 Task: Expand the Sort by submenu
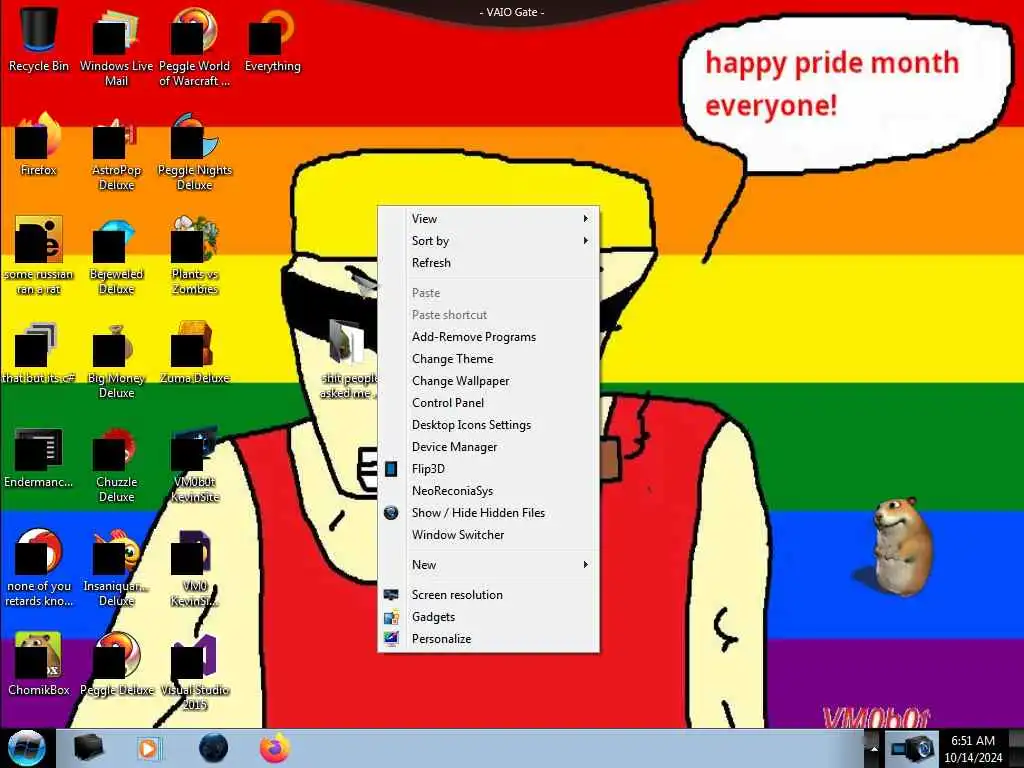488,241
